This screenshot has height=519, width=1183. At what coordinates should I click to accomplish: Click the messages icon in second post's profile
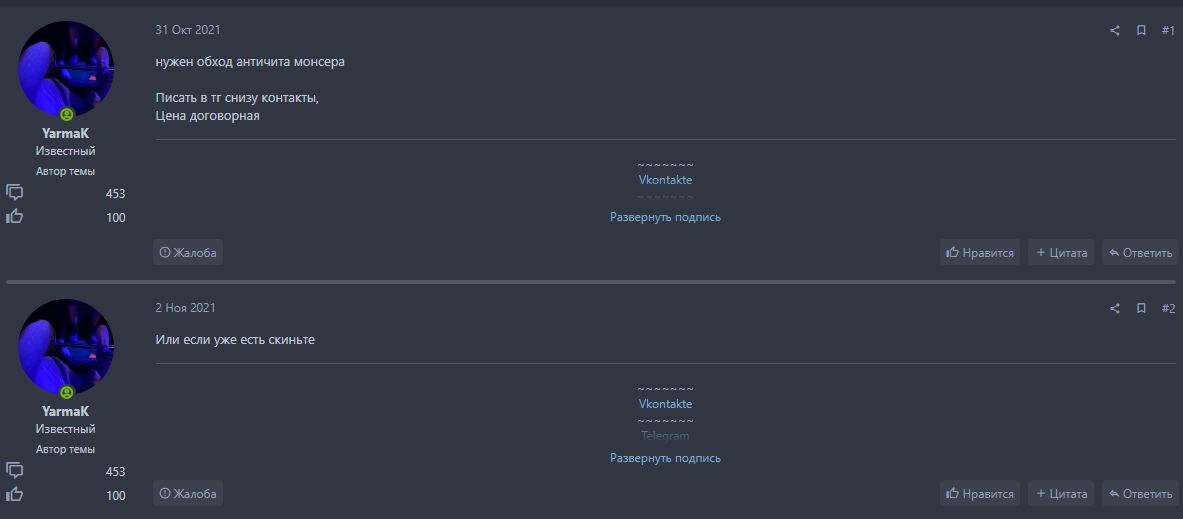15,471
